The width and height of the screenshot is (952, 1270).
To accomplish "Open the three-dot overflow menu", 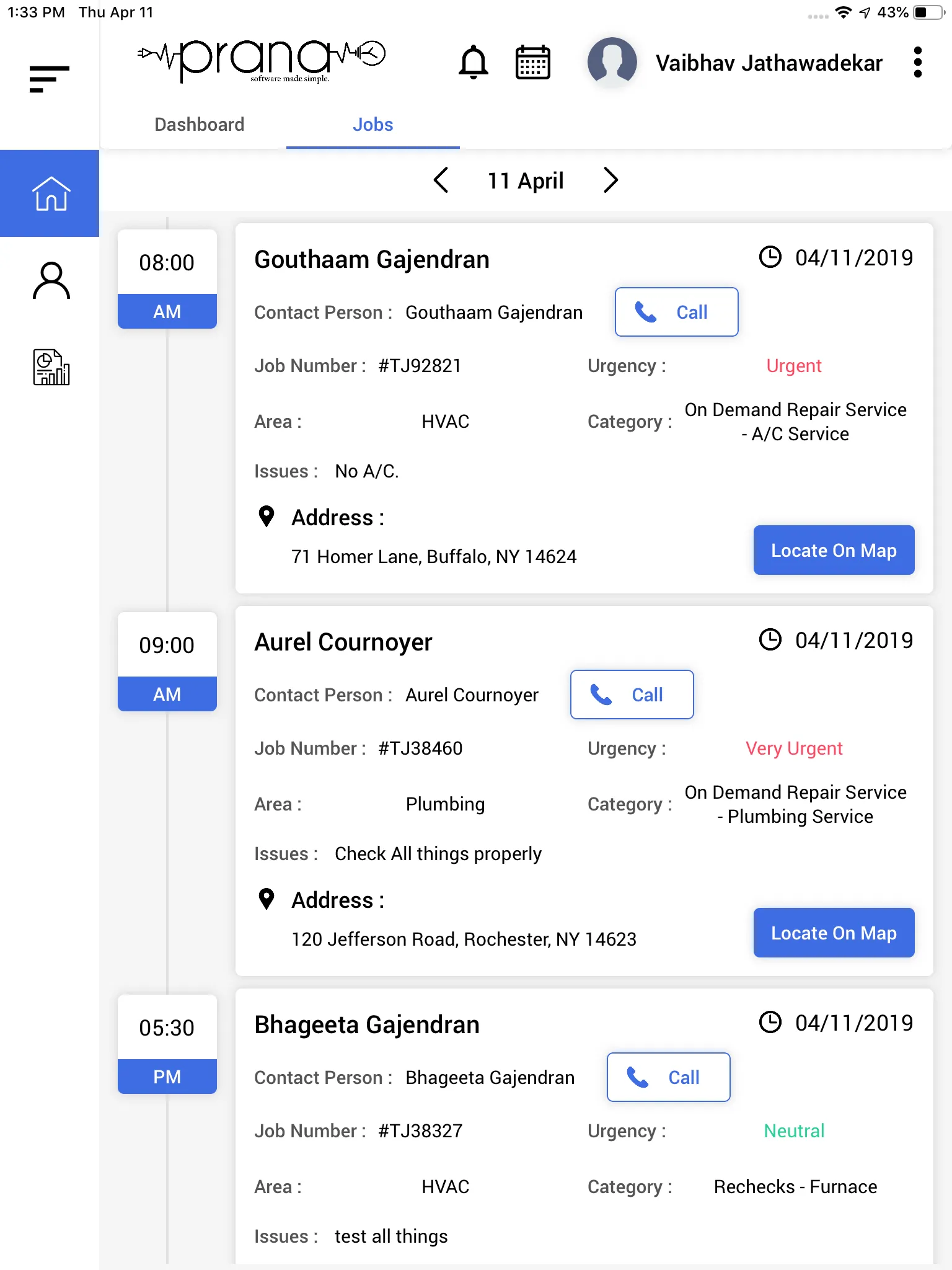I will coord(918,62).
